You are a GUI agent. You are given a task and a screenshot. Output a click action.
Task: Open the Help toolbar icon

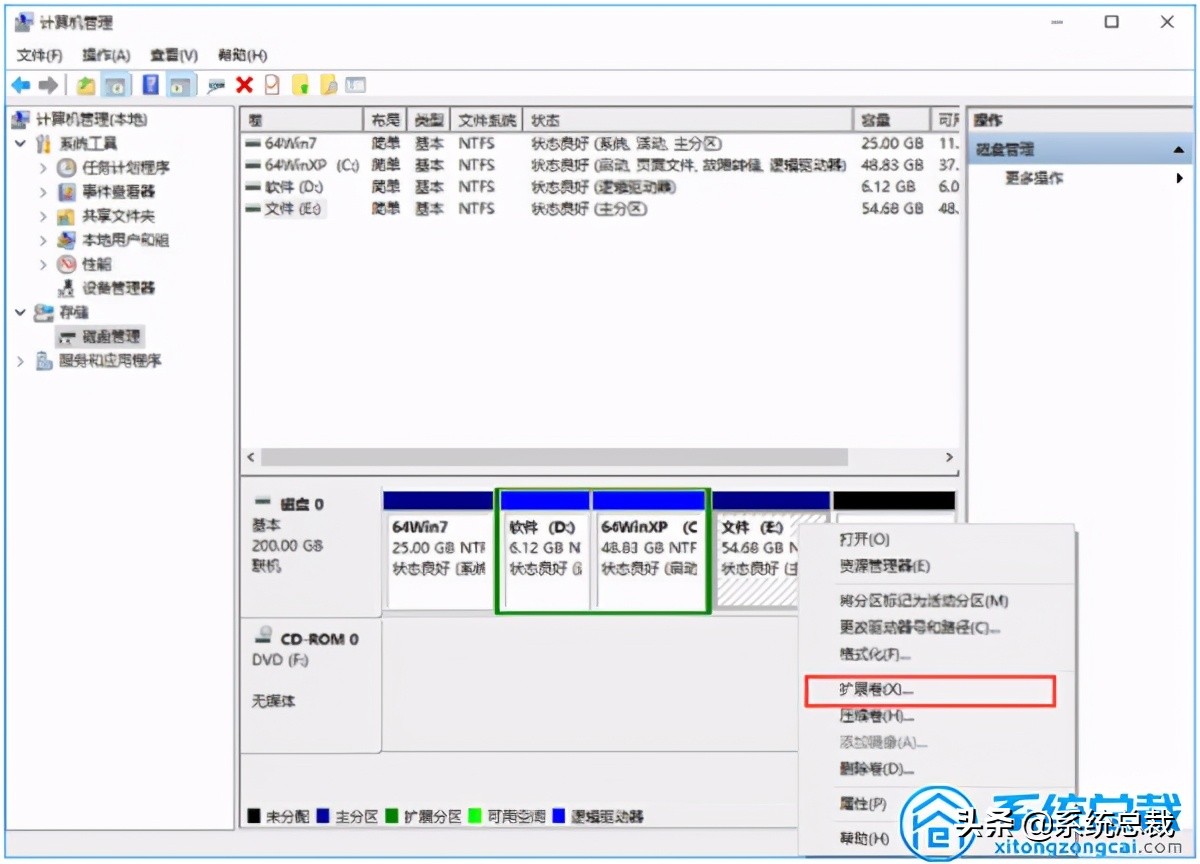point(152,84)
